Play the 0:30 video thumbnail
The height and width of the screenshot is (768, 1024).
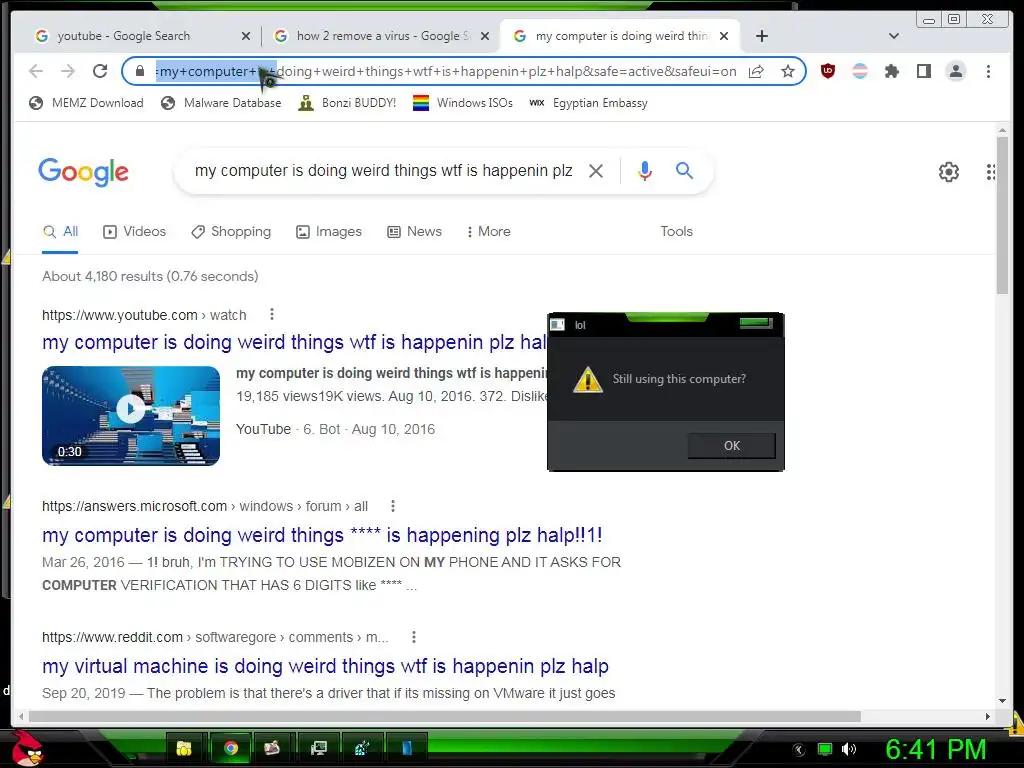pyautogui.click(x=131, y=415)
